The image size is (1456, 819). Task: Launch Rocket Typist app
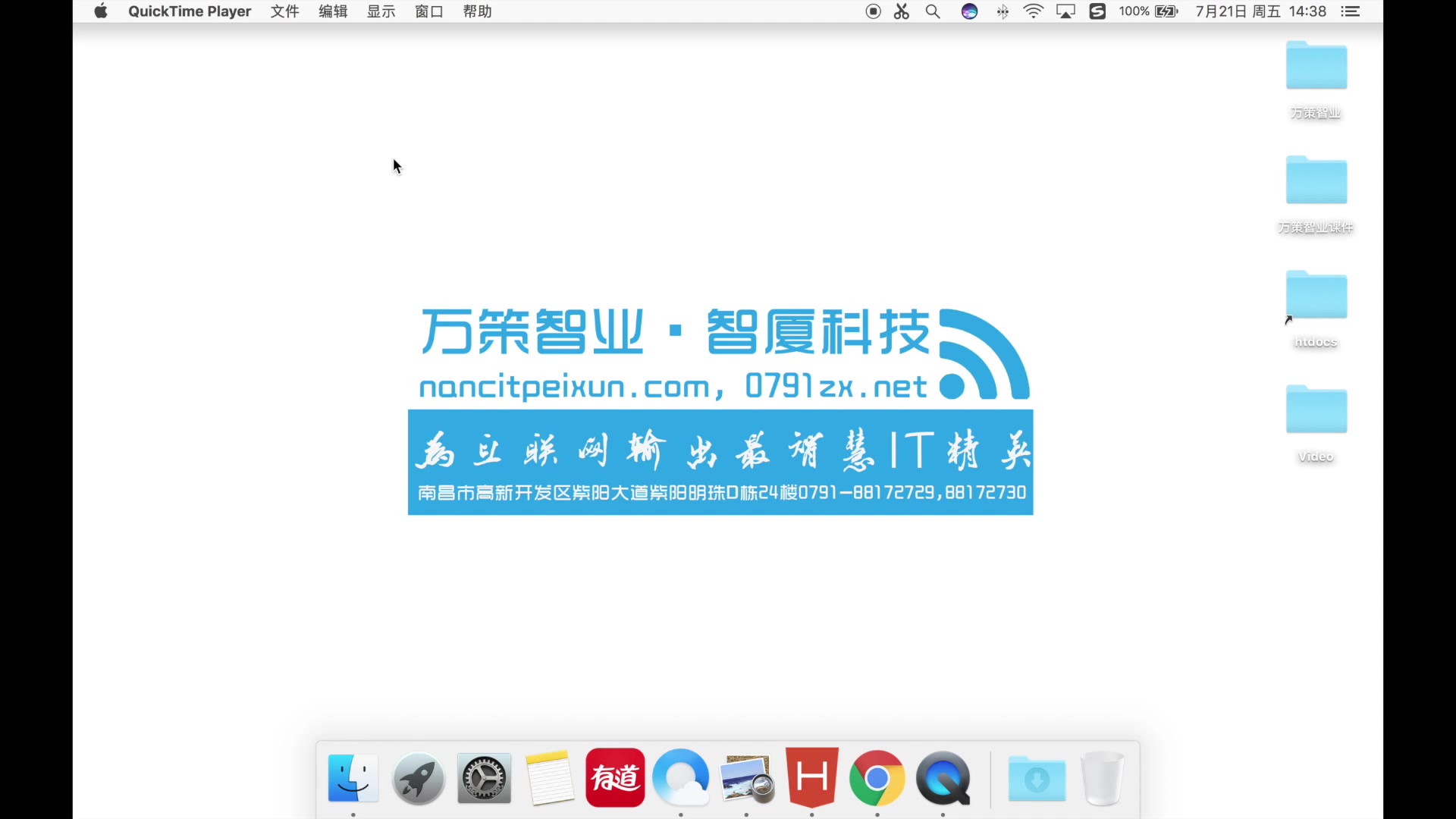(418, 778)
